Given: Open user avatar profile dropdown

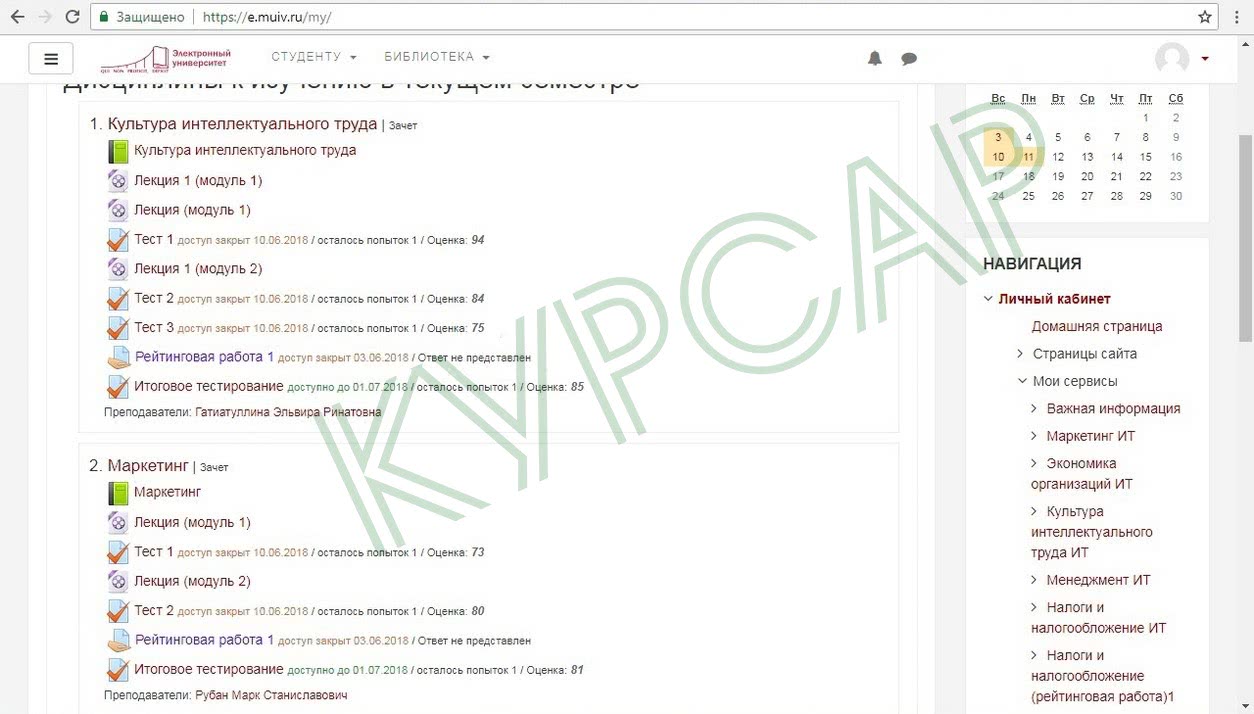Looking at the screenshot, I should (x=1181, y=59).
